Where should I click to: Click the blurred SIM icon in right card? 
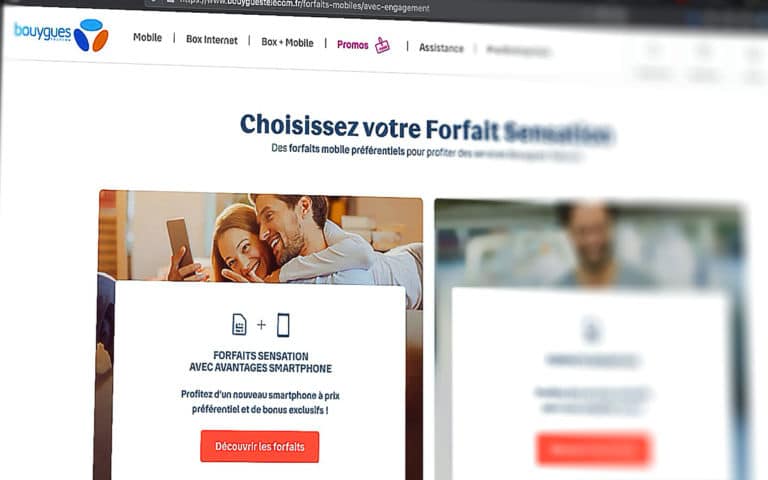[591, 330]
